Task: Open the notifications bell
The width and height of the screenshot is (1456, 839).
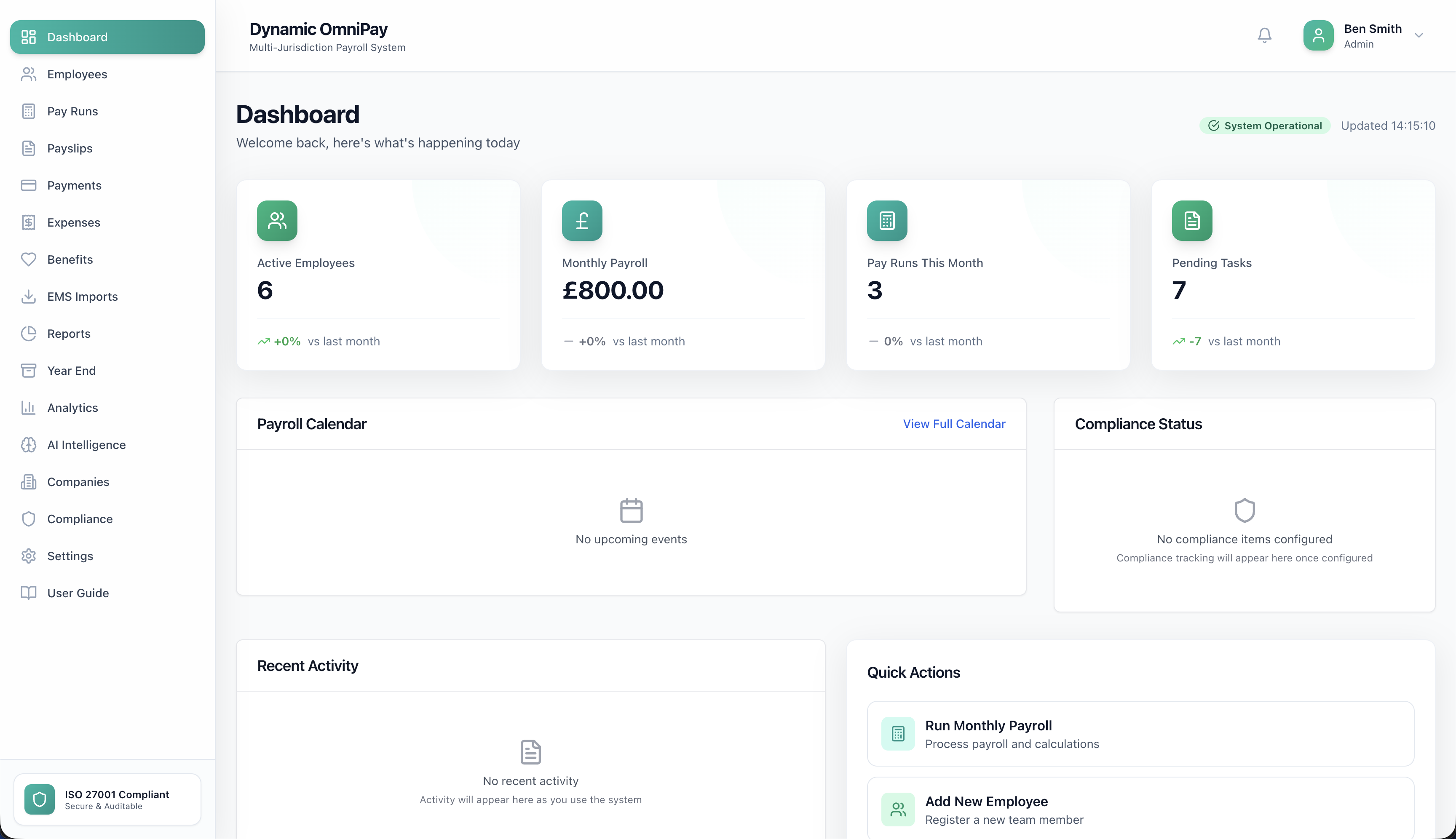Action: 1264,36
